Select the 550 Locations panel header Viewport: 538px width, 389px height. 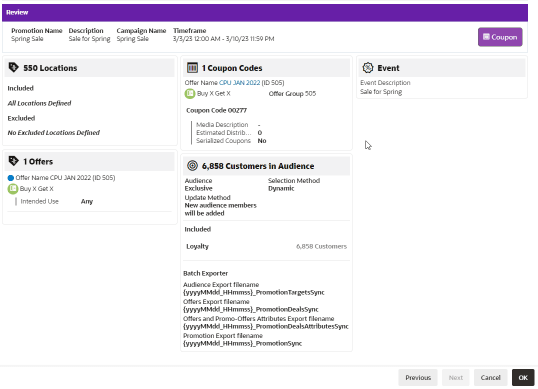(x=90, y=68)
